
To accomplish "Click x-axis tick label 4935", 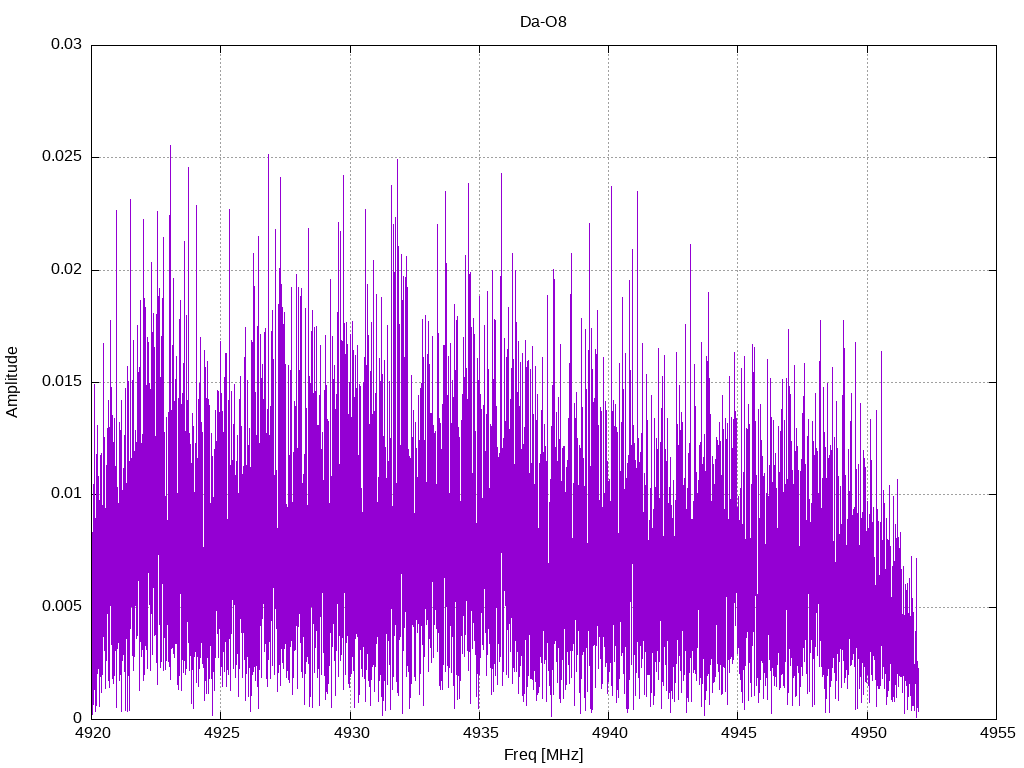I will click(x=480, y=733).
